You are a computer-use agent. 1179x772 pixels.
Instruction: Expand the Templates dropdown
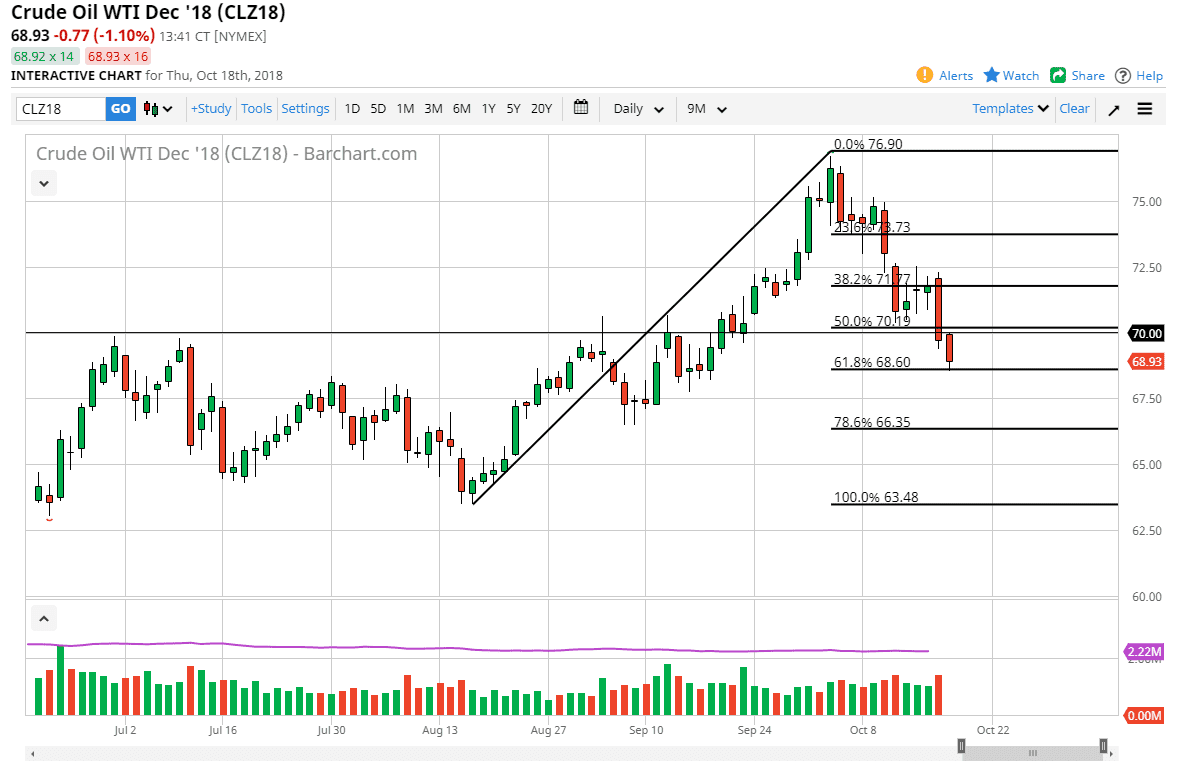point(1010,109)
